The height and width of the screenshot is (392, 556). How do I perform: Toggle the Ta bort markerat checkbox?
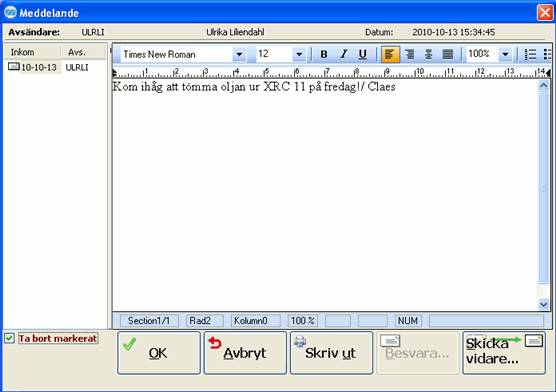click(10, 338)
